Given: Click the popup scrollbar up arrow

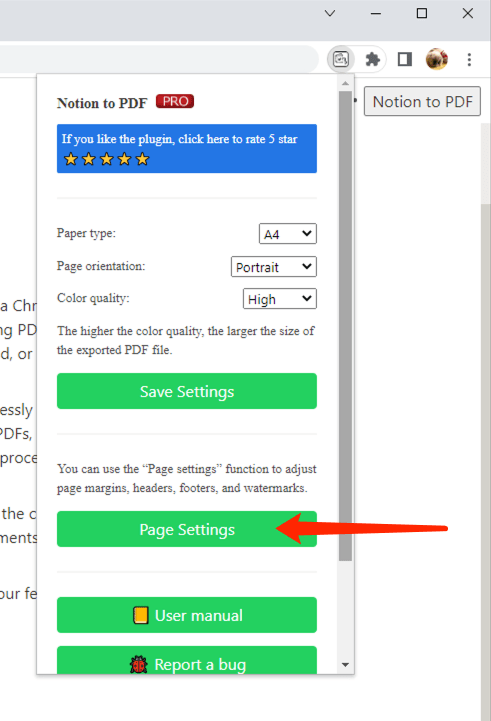Looking at the screenshot, I should (345, 84).
